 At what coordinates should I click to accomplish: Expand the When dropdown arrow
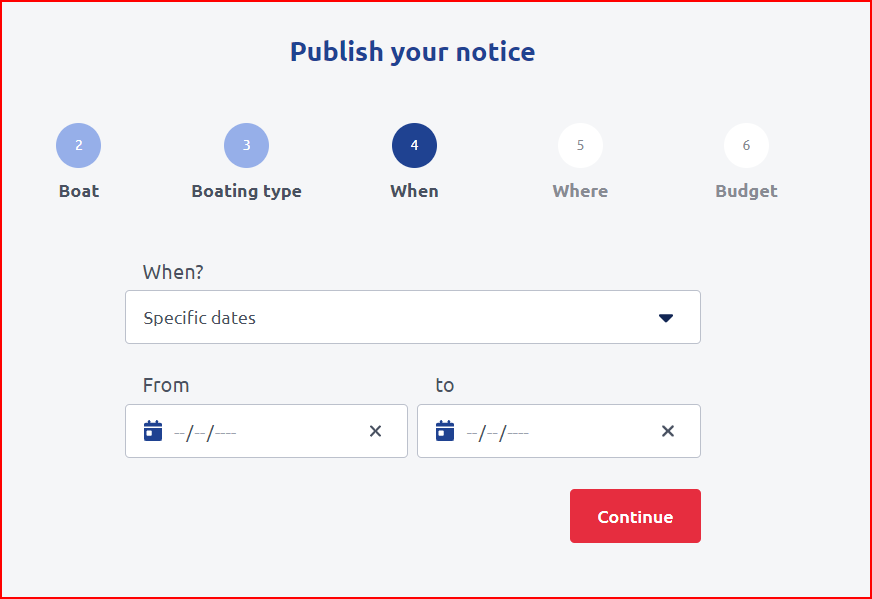666,318
